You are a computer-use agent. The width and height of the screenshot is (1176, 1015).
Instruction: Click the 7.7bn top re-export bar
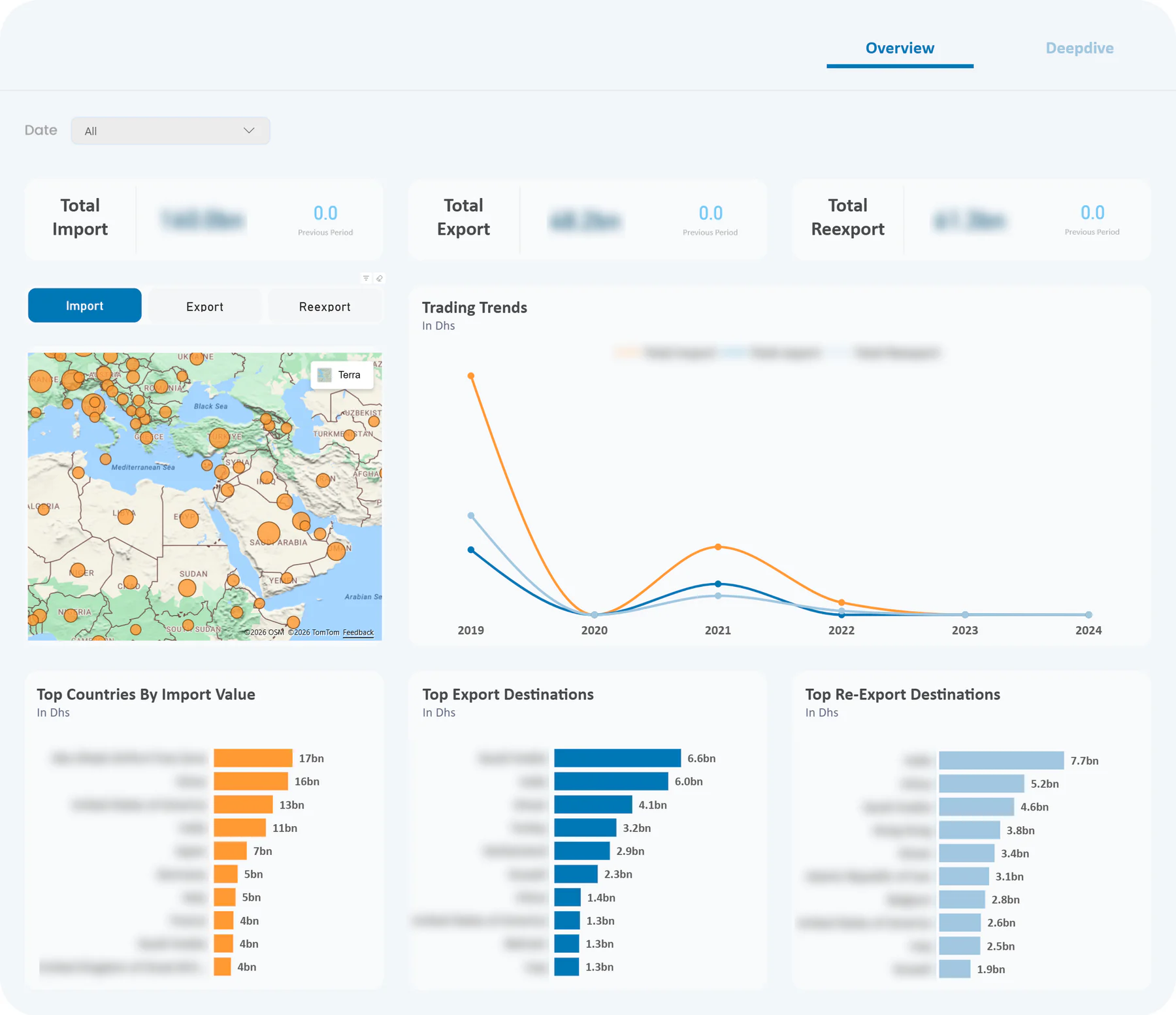[1002, 760]
